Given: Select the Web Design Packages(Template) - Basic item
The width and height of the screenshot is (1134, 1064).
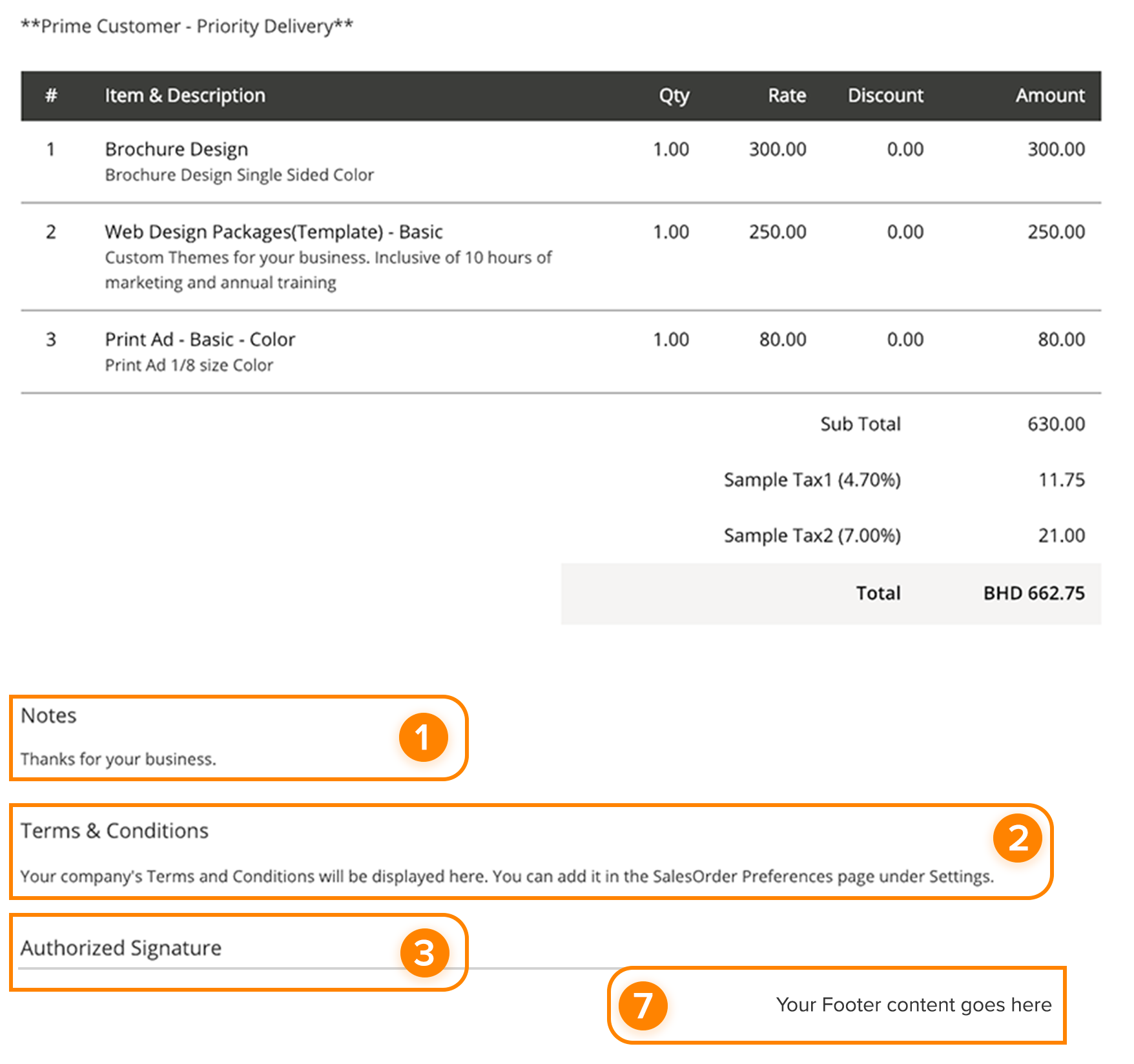Looking at the screenshot, I should tap(274, 232).
